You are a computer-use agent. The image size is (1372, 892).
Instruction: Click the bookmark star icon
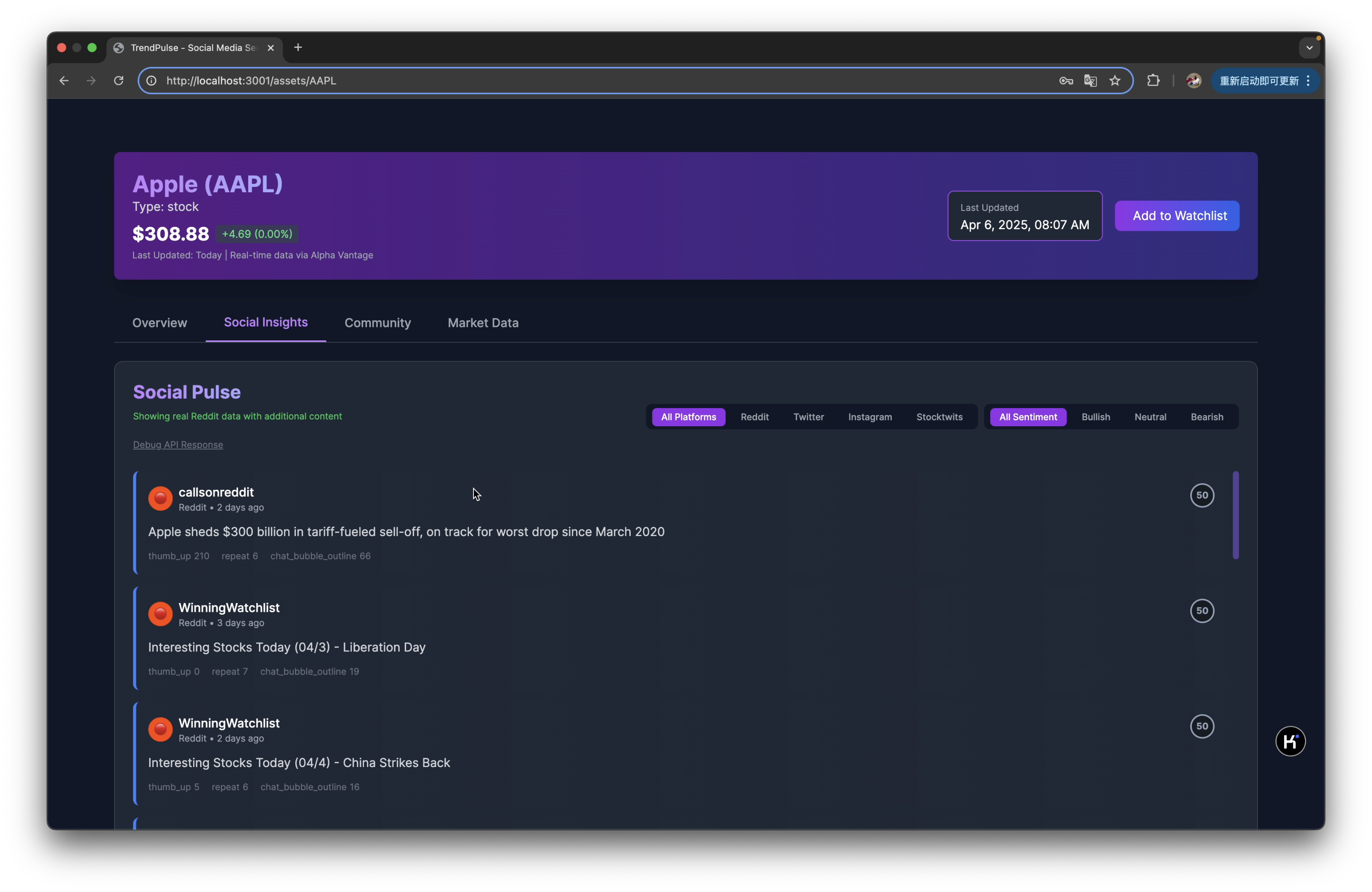coord(1115,81)
